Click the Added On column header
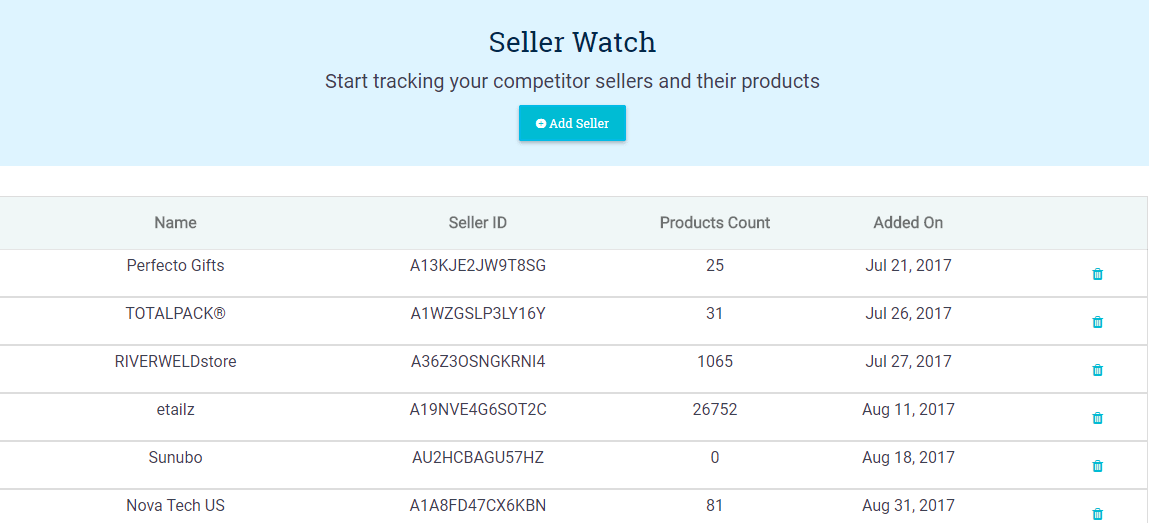Viewport: 1149px width, 523px height. point(908,223)
